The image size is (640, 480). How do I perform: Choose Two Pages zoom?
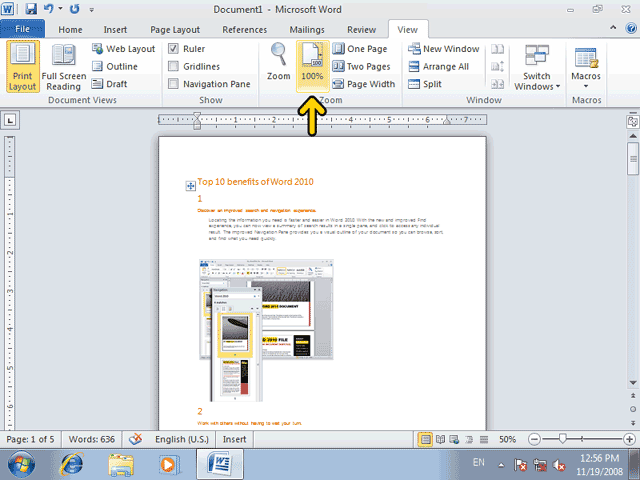click(x=361, y=67)
